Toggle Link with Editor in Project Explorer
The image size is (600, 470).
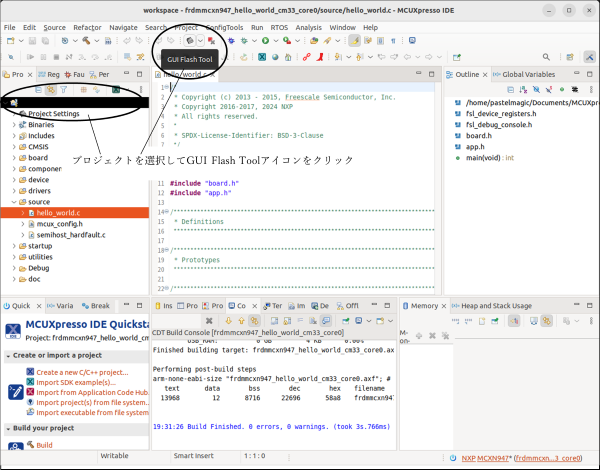49,91
